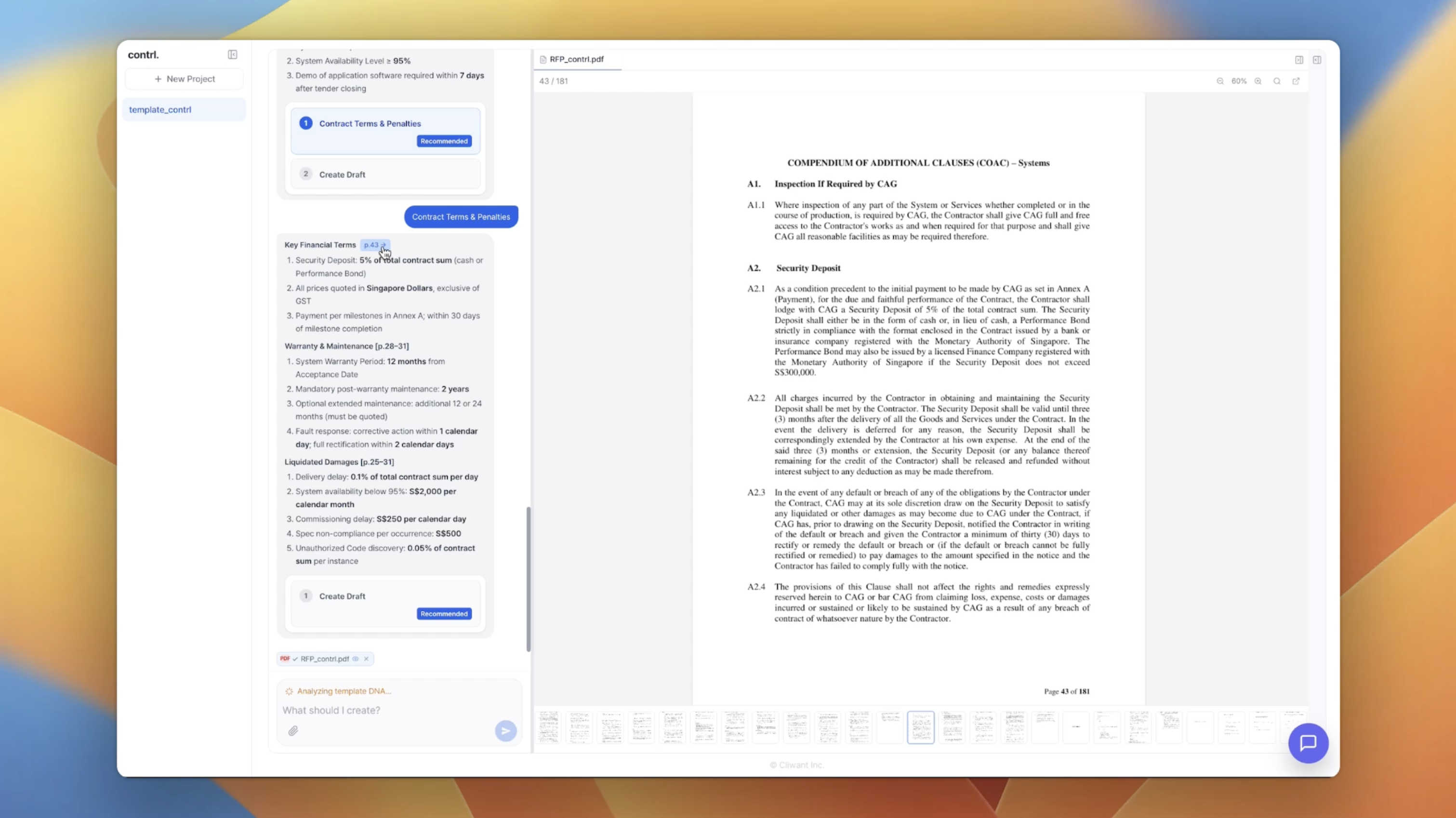Toggle the far-right side panel

coord(1317,60)
